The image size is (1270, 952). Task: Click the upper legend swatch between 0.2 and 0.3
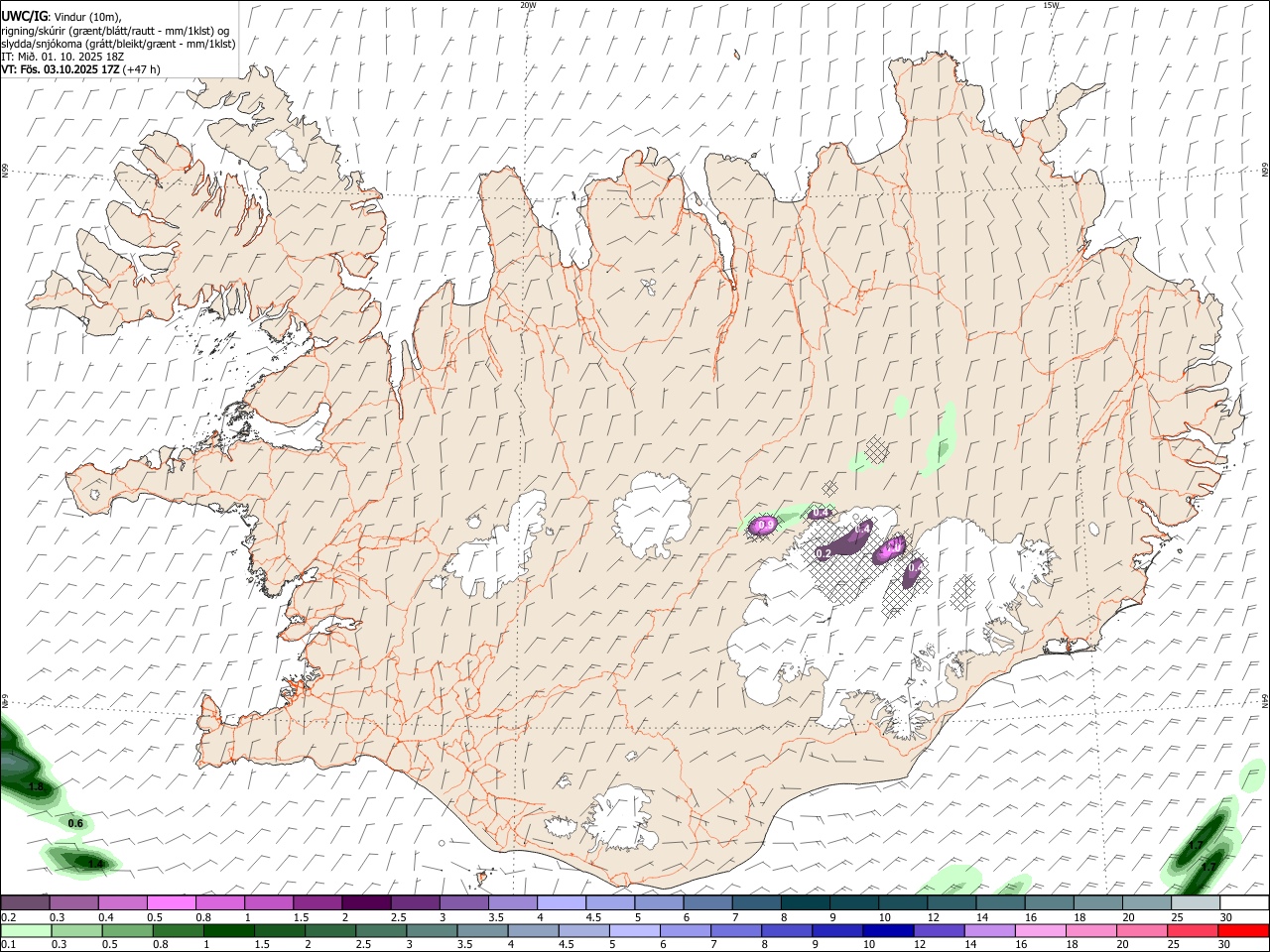coord(25,902)
